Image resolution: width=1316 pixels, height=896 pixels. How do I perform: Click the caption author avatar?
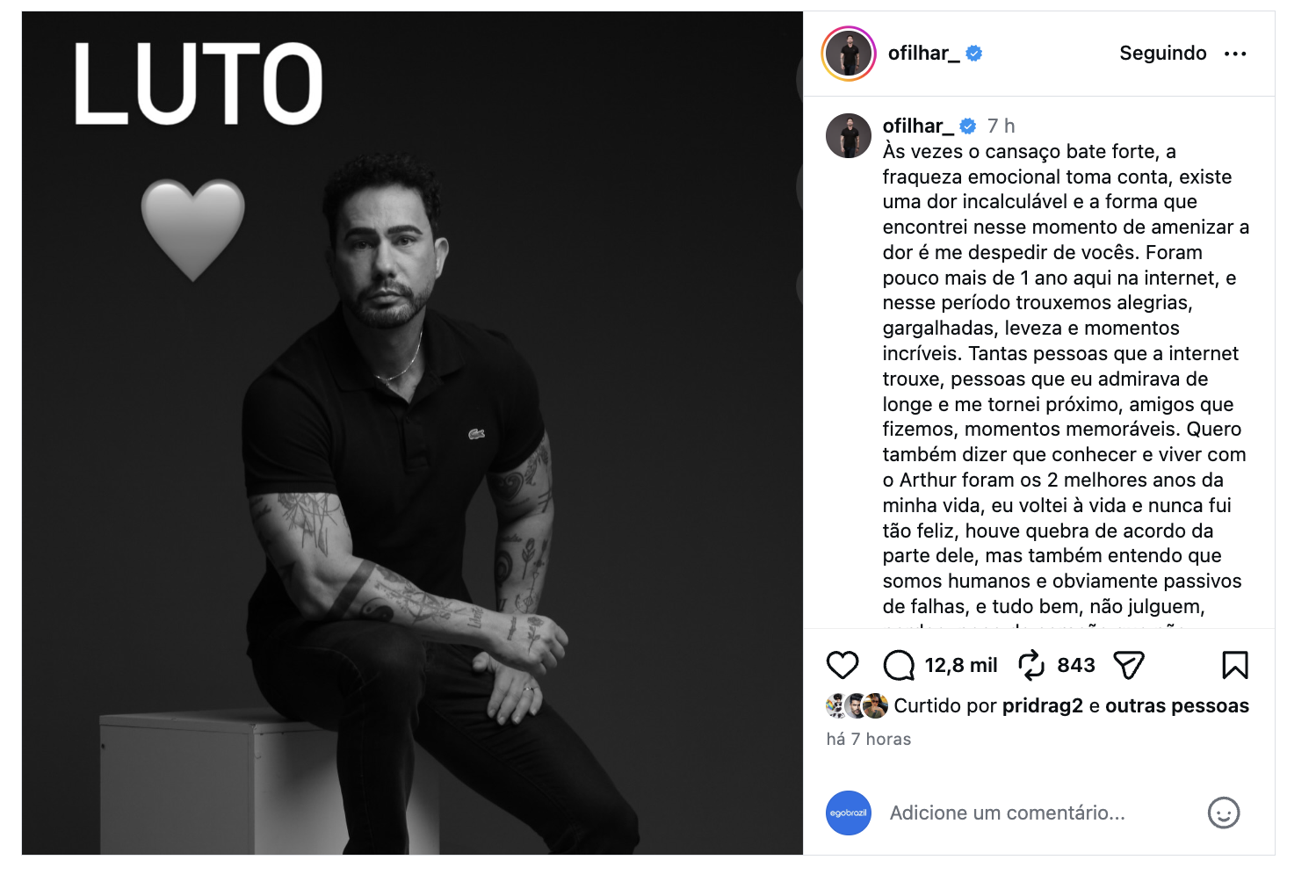click(x=849, y=135)
